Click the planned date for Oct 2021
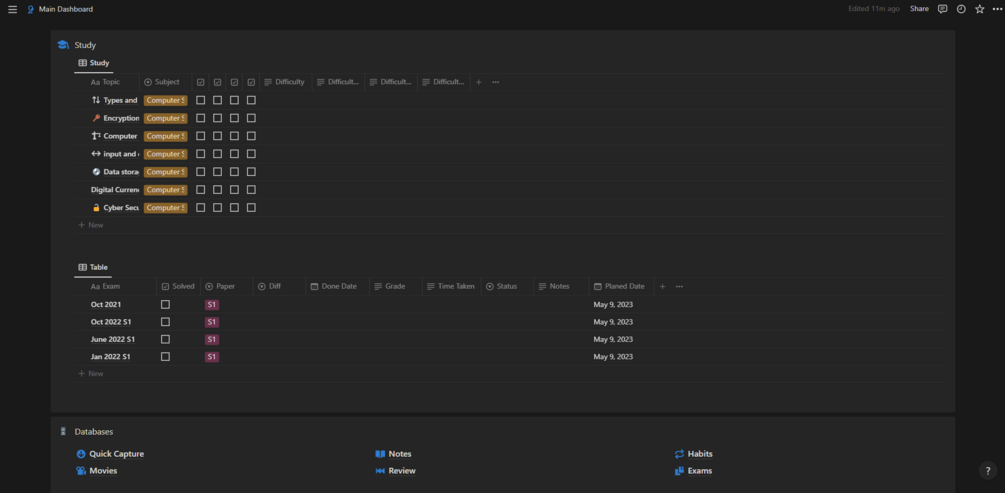This screenshot has height=493, width=1005. pyautogui.click(x=613, y=305)
